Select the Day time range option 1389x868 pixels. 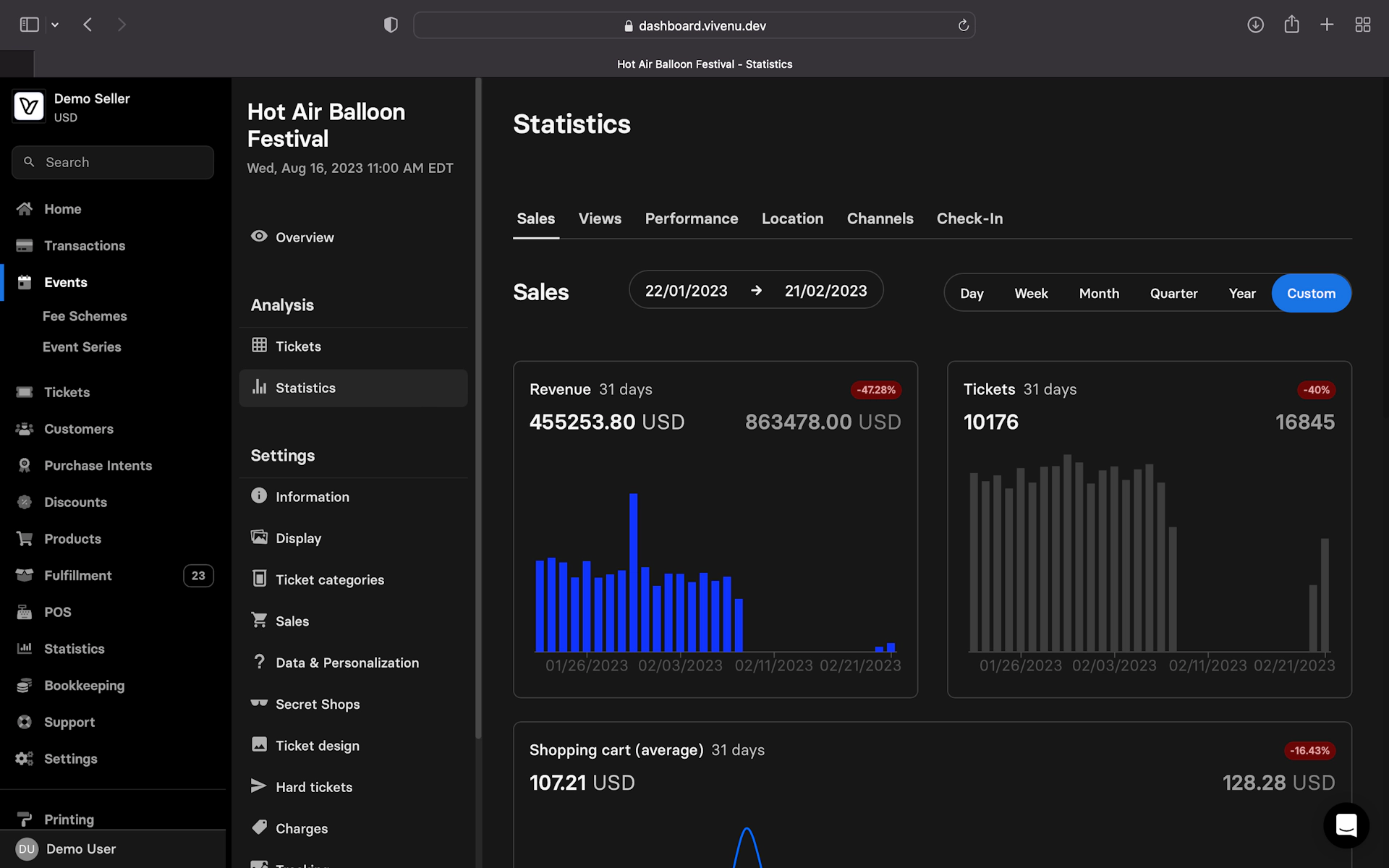pyautogui.click(x=972, y=294)
